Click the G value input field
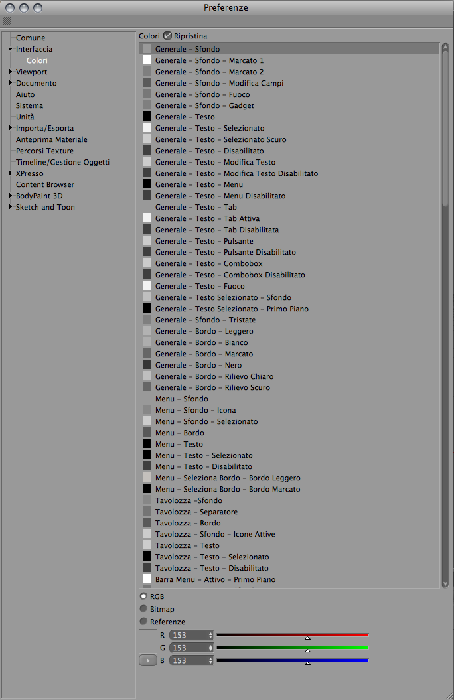This screenshot has width=454, height=700. (188, 647)
